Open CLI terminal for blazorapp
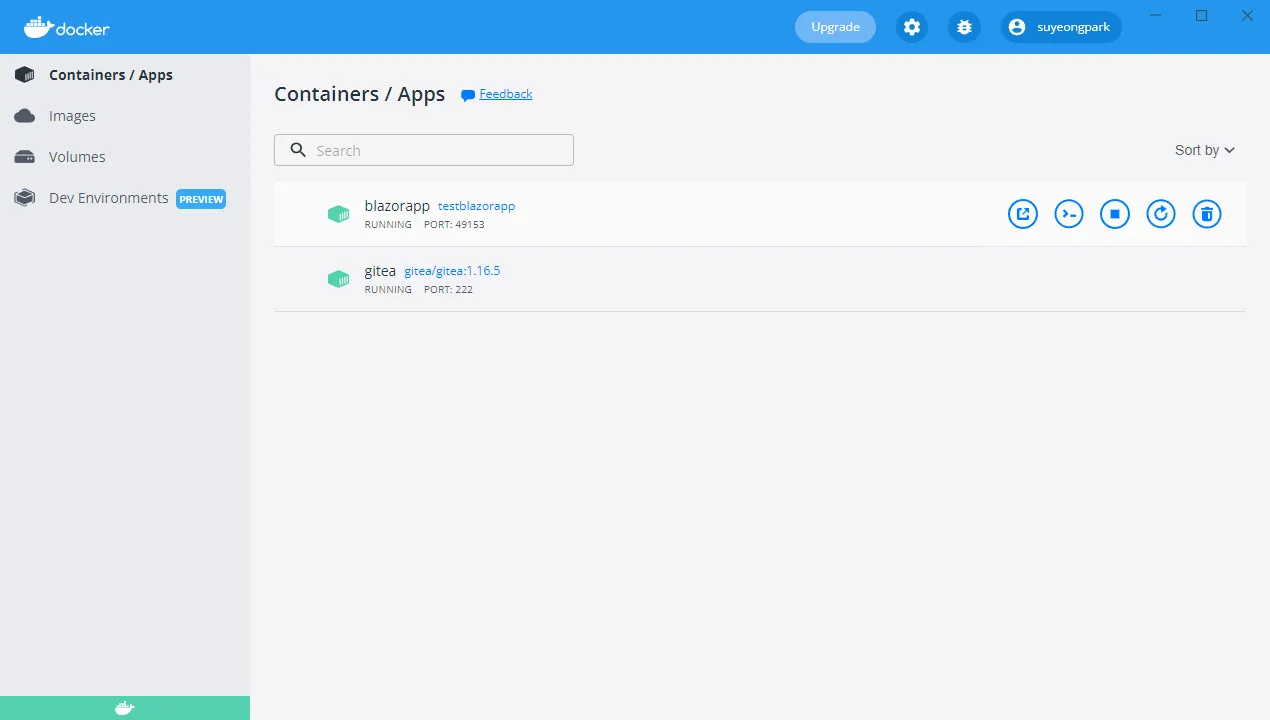The width and height of the screenshot is (1270, 720). pos(1069,214)
